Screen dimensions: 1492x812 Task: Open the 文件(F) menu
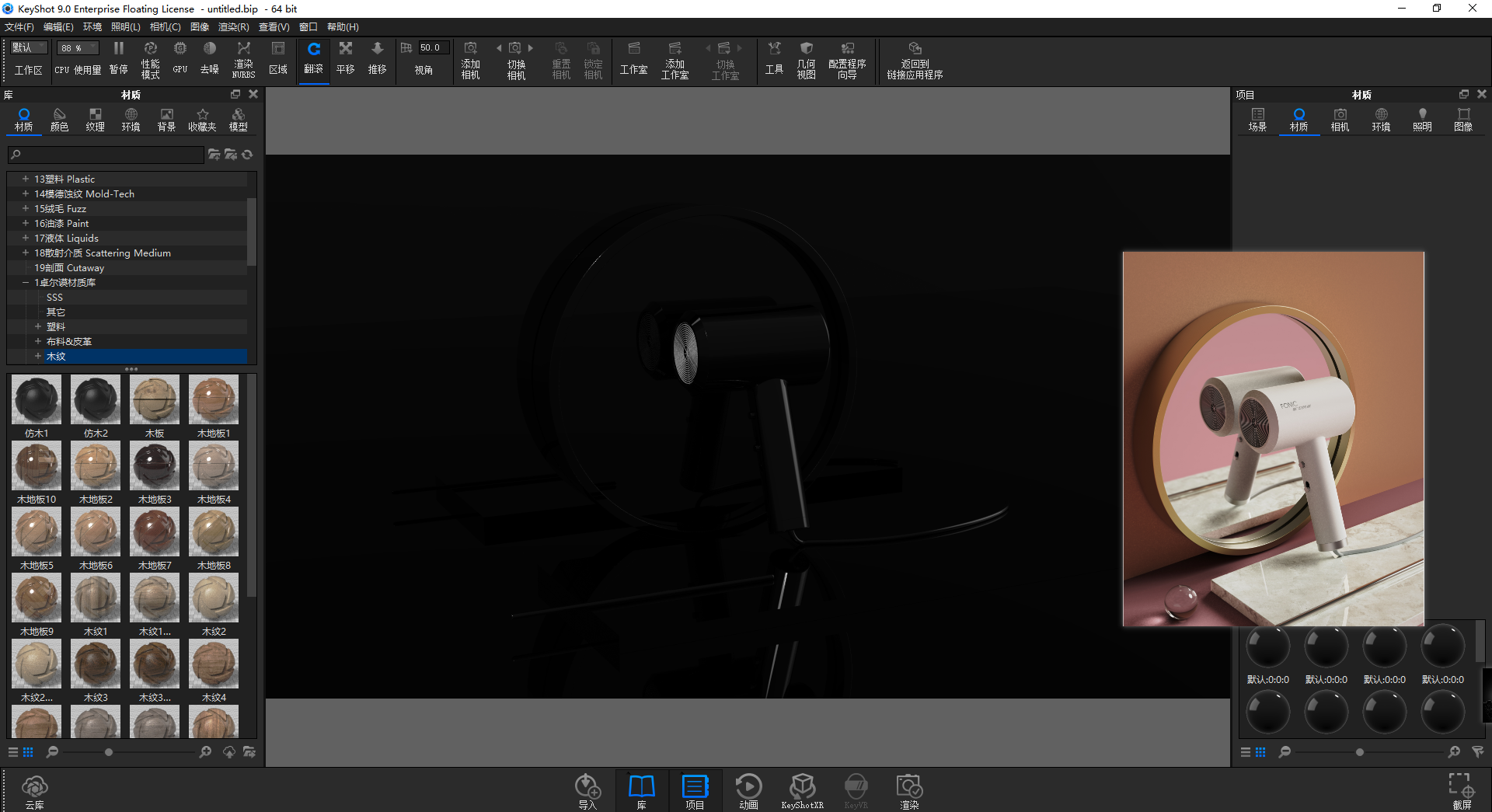point(19,27)
